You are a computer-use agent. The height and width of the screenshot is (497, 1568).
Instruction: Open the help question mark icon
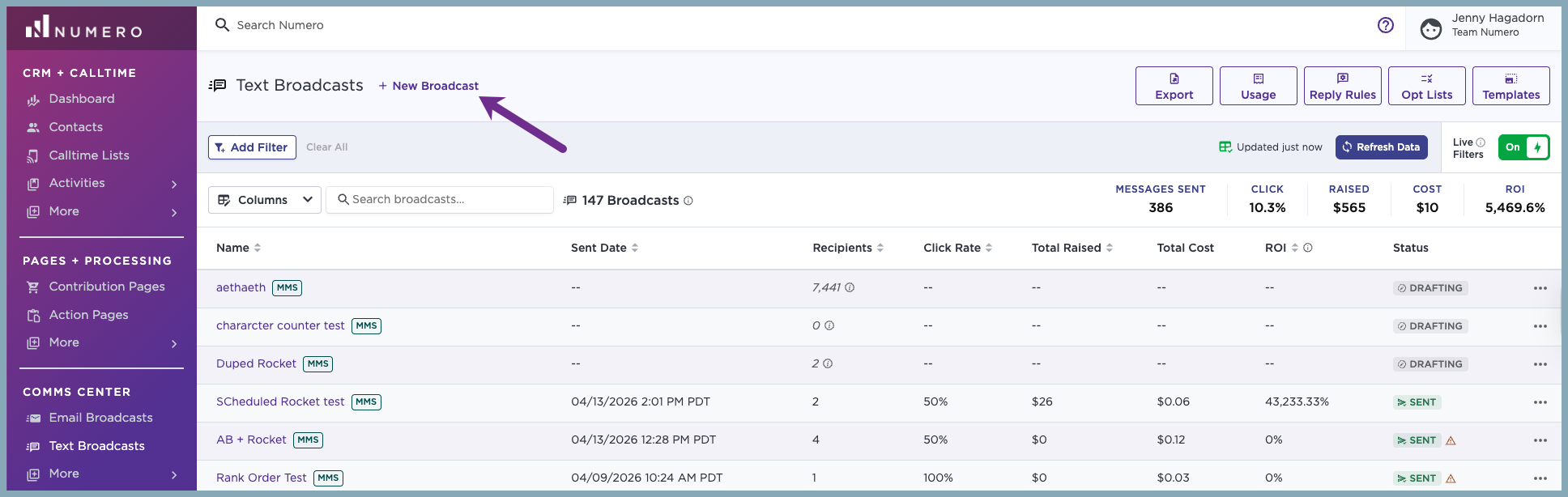tap(1386, 25)
